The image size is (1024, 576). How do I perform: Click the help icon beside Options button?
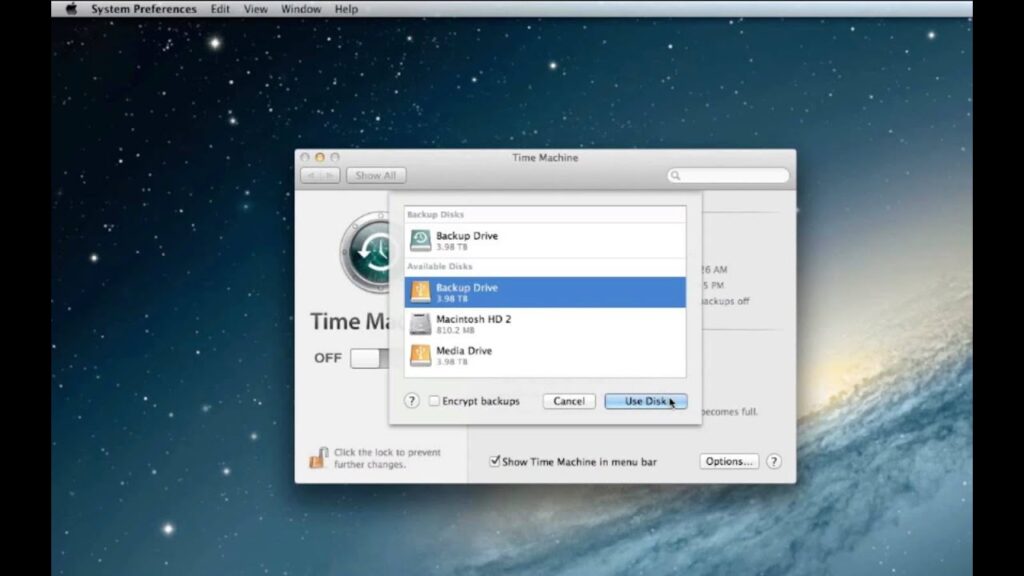(x=774, y=461)
